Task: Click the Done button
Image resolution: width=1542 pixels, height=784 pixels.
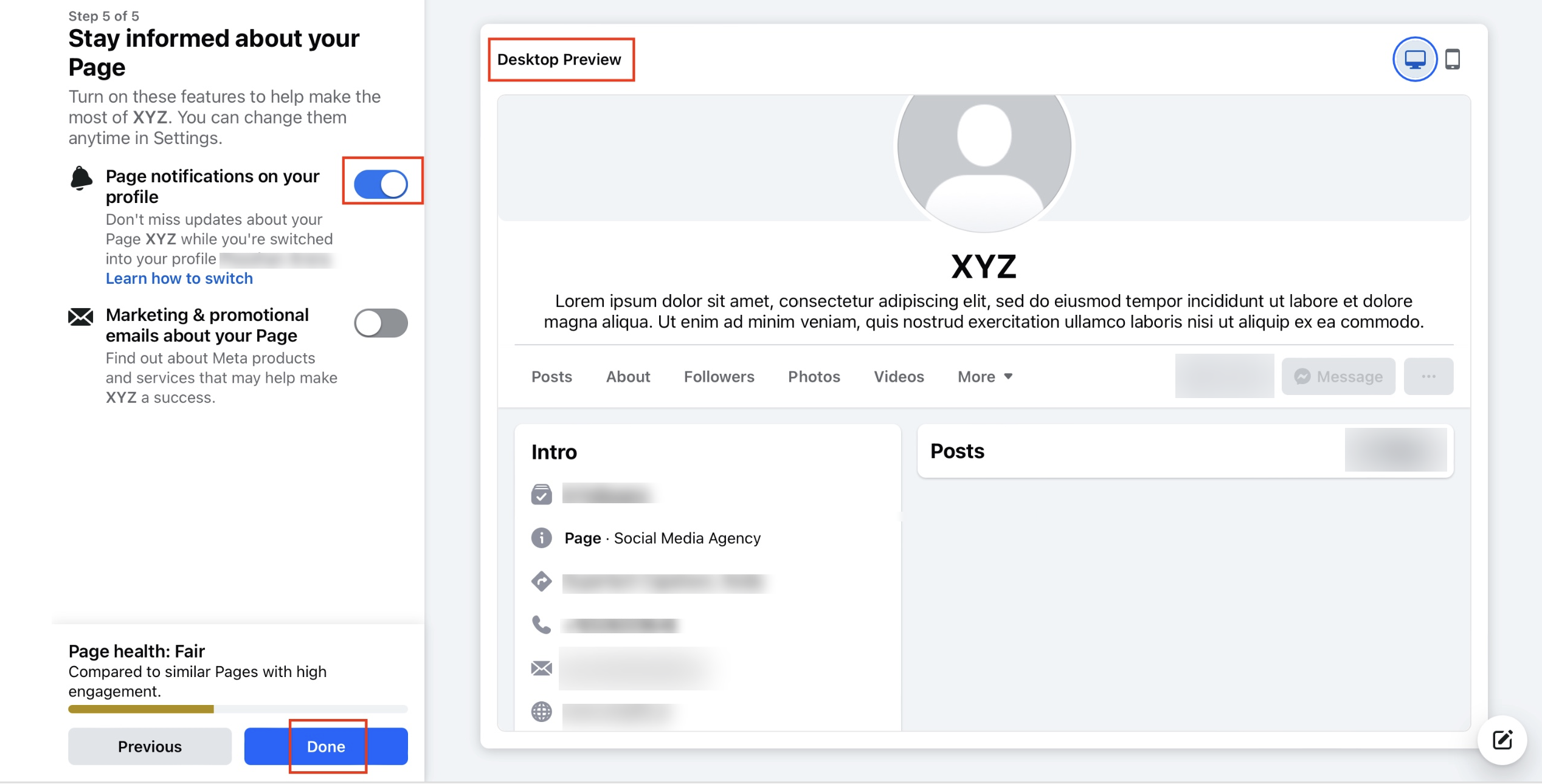Action: pos(326,746)
